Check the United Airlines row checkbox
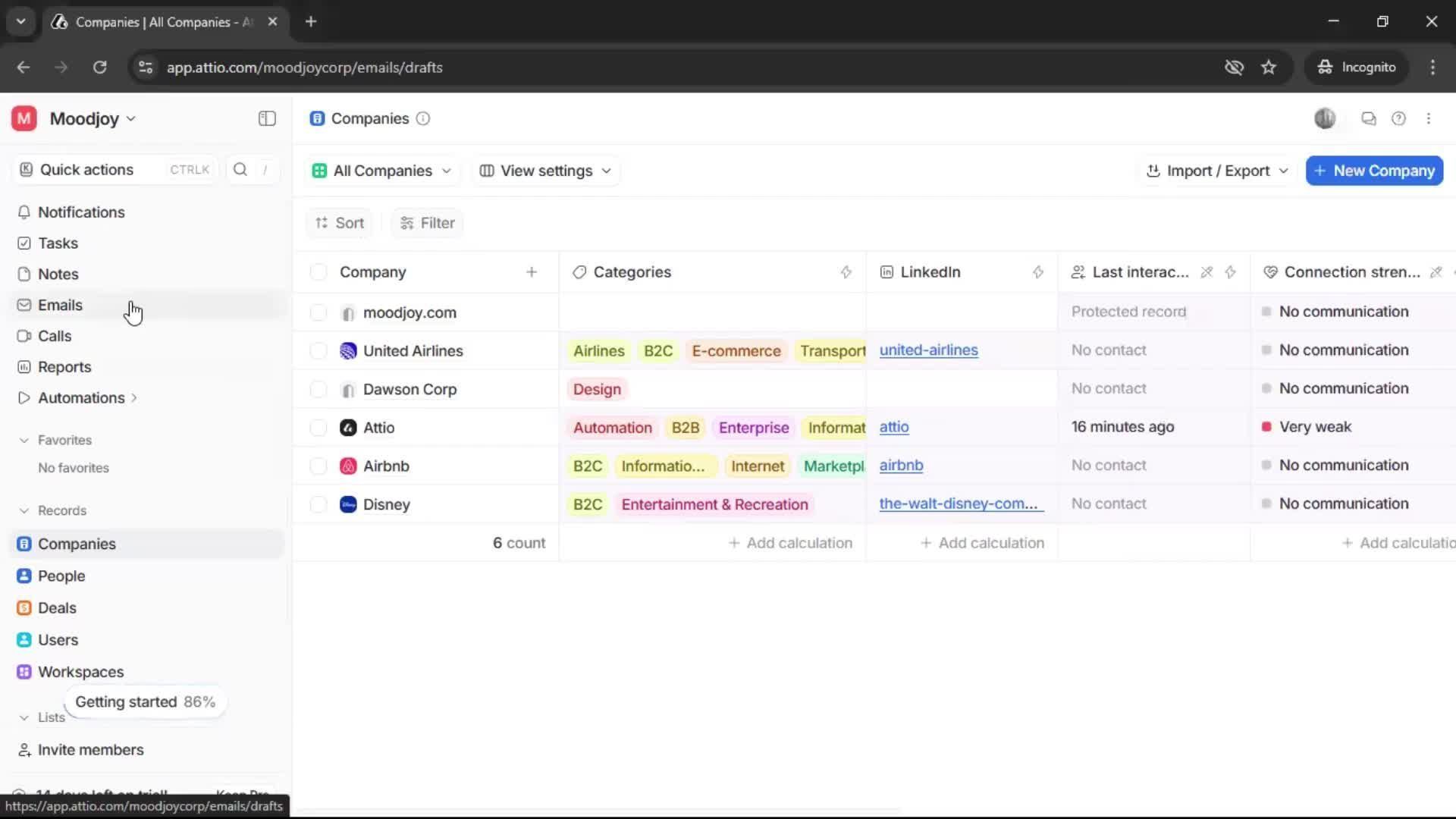This screenshot has width=1456, height=819. point(318,350)
